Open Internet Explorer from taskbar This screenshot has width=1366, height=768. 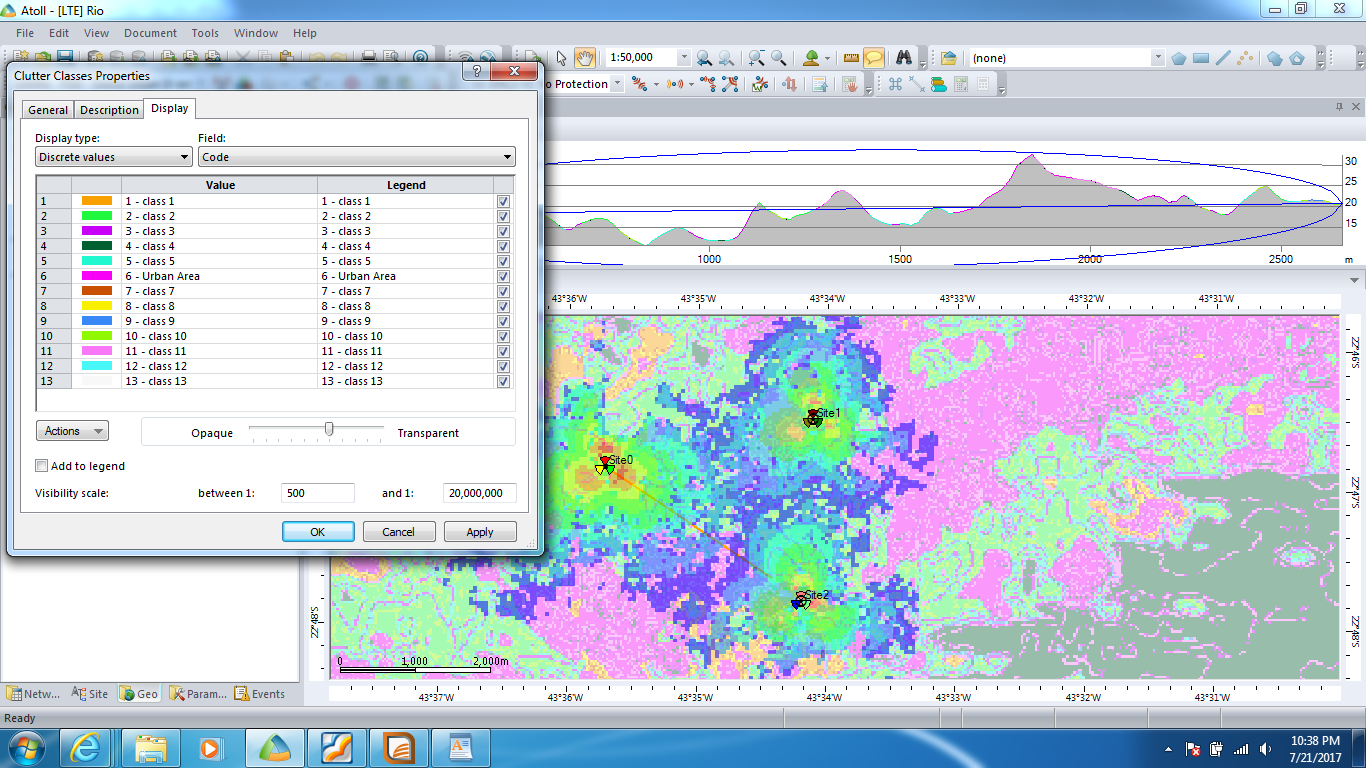click(x=85, y=748)
